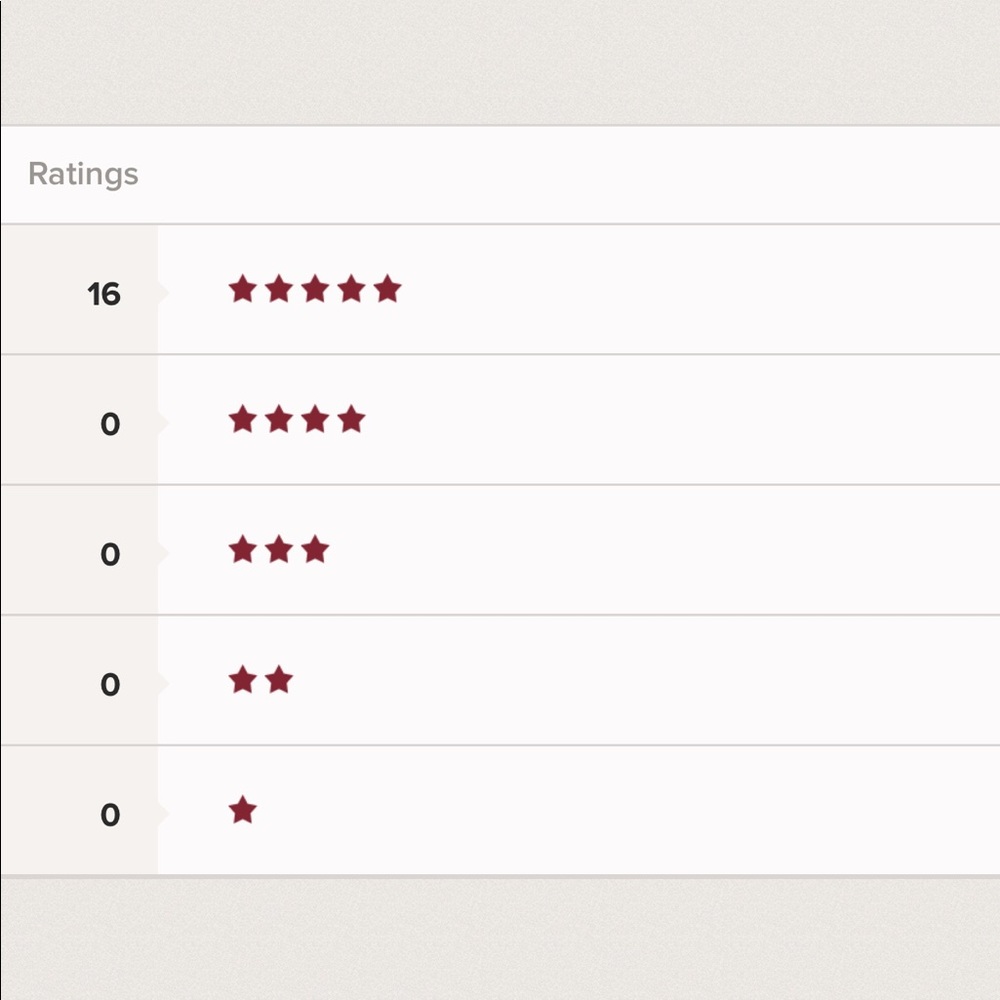Click the fifth star in the five-star row
Viewport: 1000px width, 1000px height.
(x=388, y=289)
